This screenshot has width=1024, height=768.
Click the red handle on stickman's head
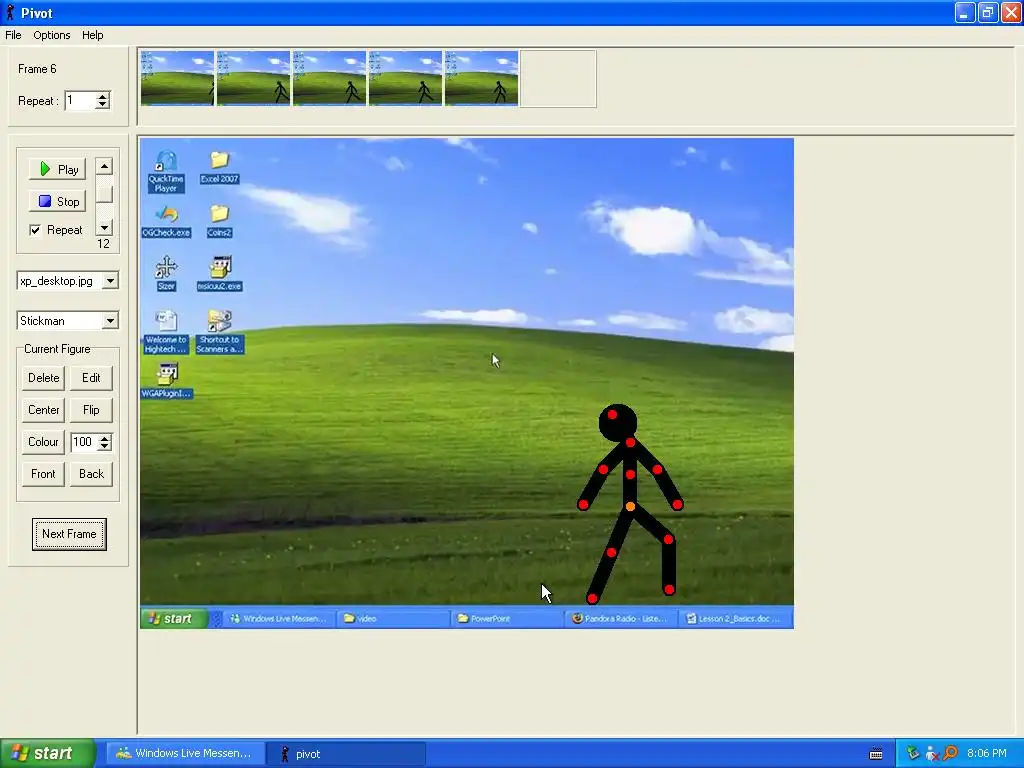612,414
